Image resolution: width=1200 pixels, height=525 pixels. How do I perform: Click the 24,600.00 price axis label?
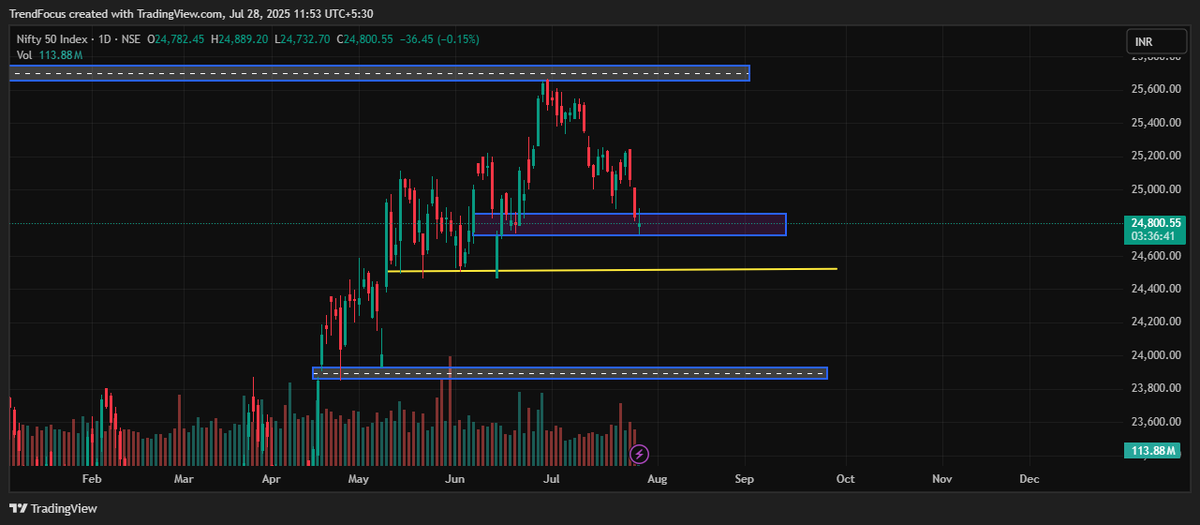[x=1156, y=255]
